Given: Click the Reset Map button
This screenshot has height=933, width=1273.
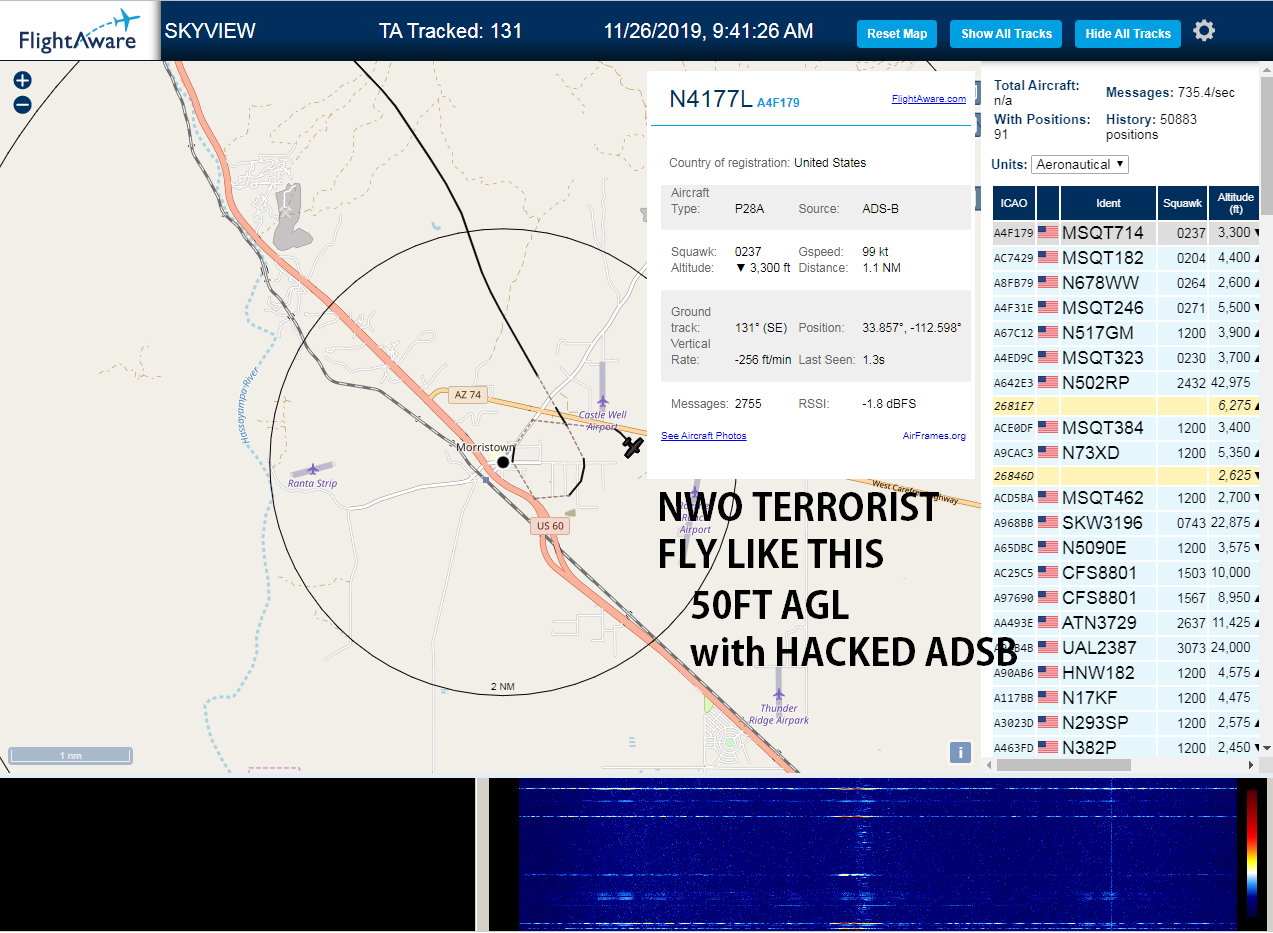Looking at the screenshot, I should (x=897, y=34).
